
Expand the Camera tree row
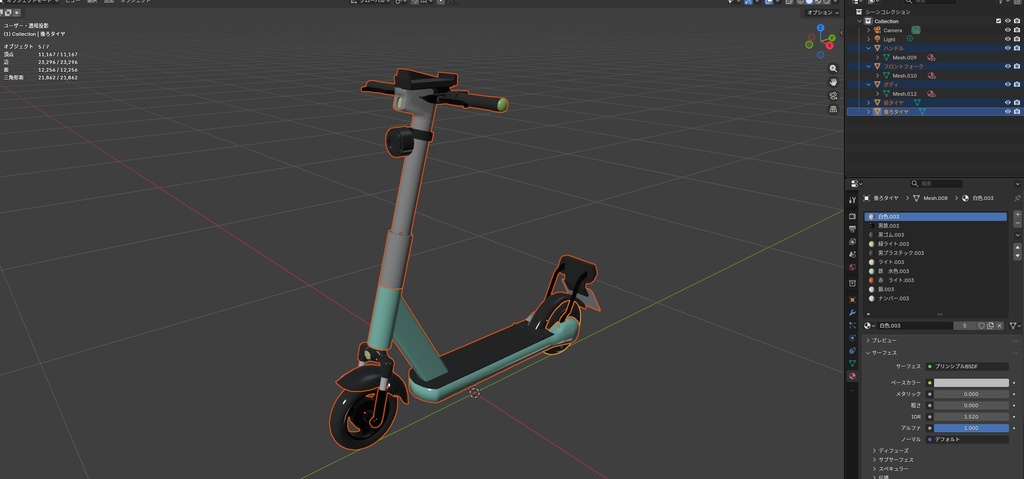pos(869,30)
